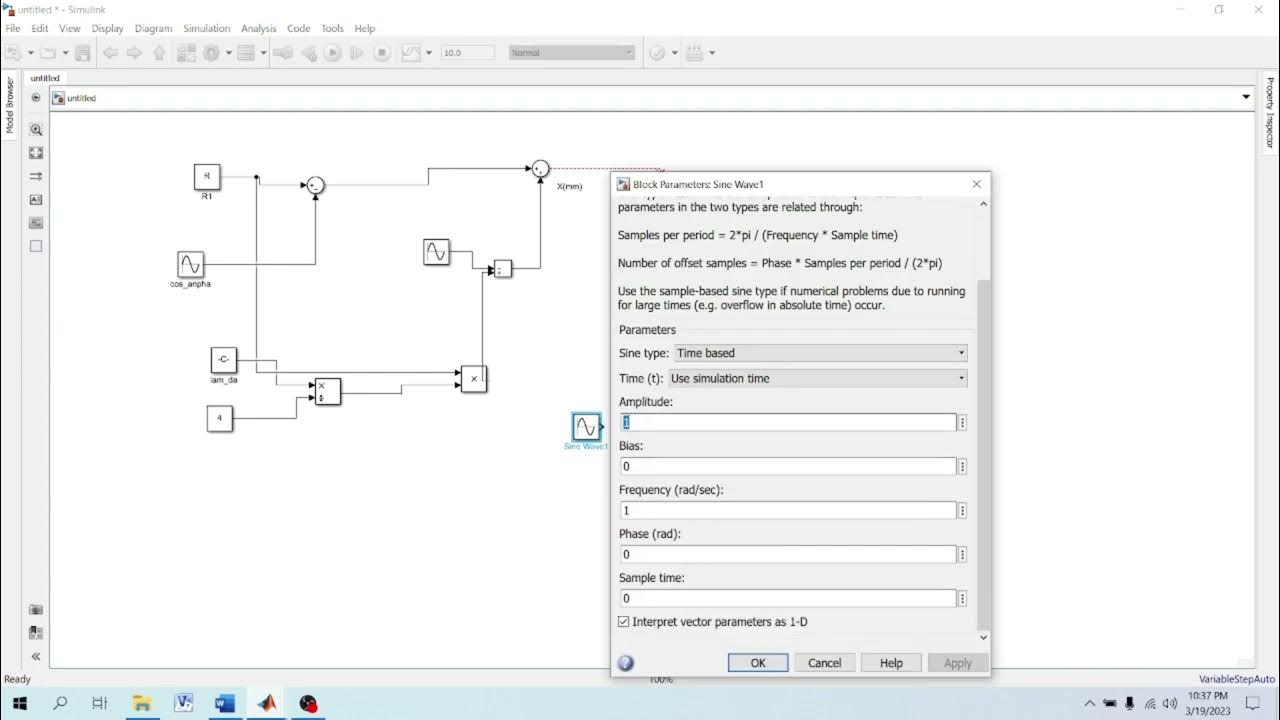Click the Forward navigation arrow in toolbar
Image resolution: width=1280 pixels, height=720 pixels.
click(x=134, y=53)
